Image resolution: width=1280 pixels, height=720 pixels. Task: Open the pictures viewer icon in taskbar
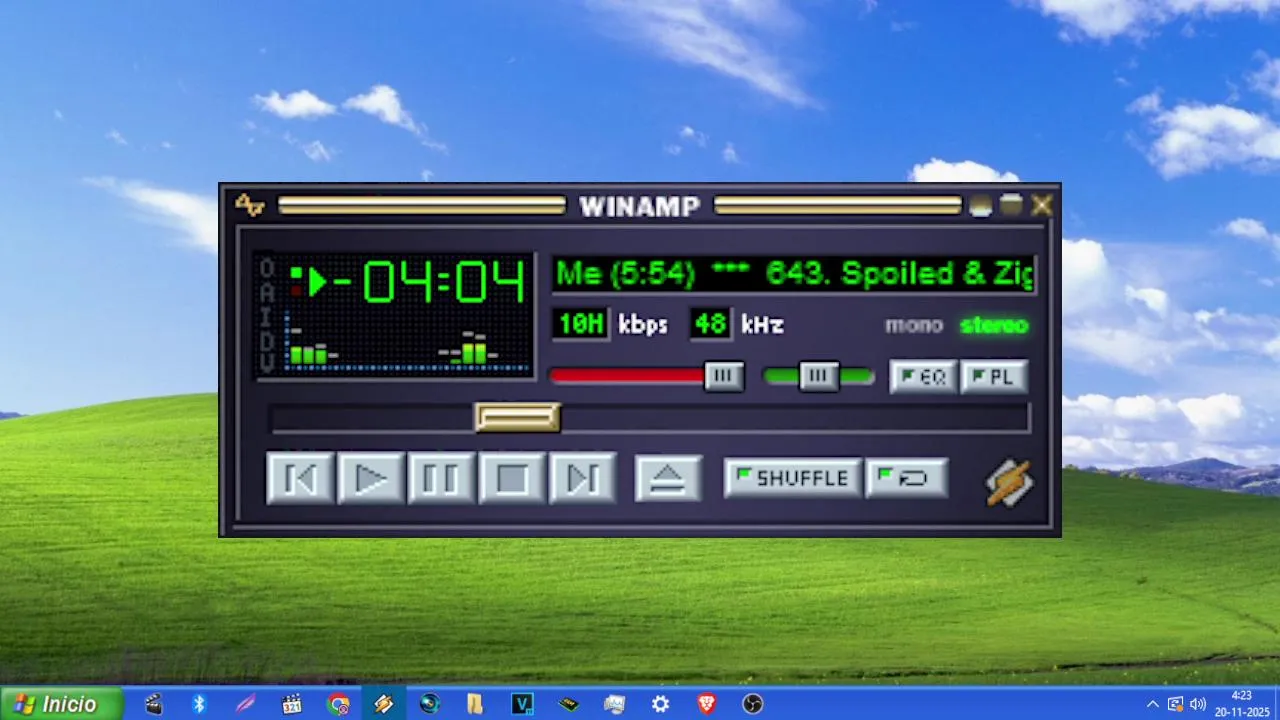[x=614, y=704]
